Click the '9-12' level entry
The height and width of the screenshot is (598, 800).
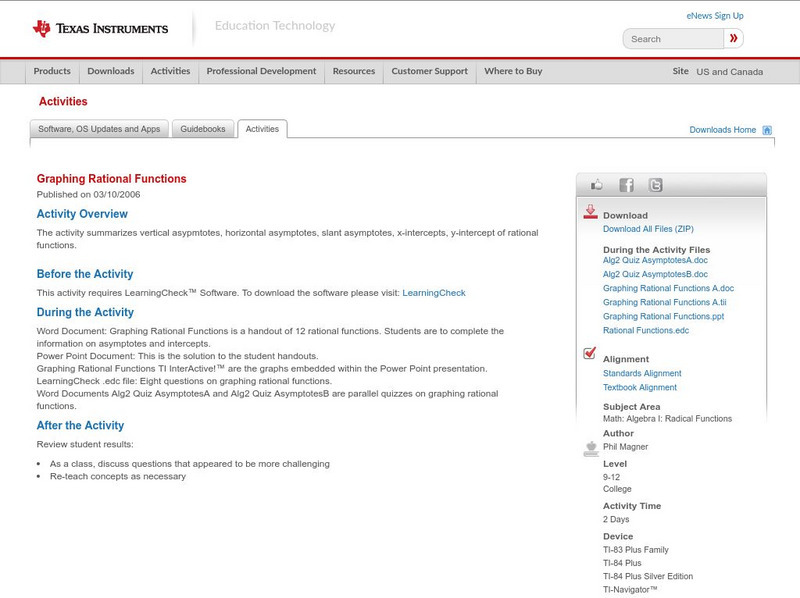pos(611,478)
